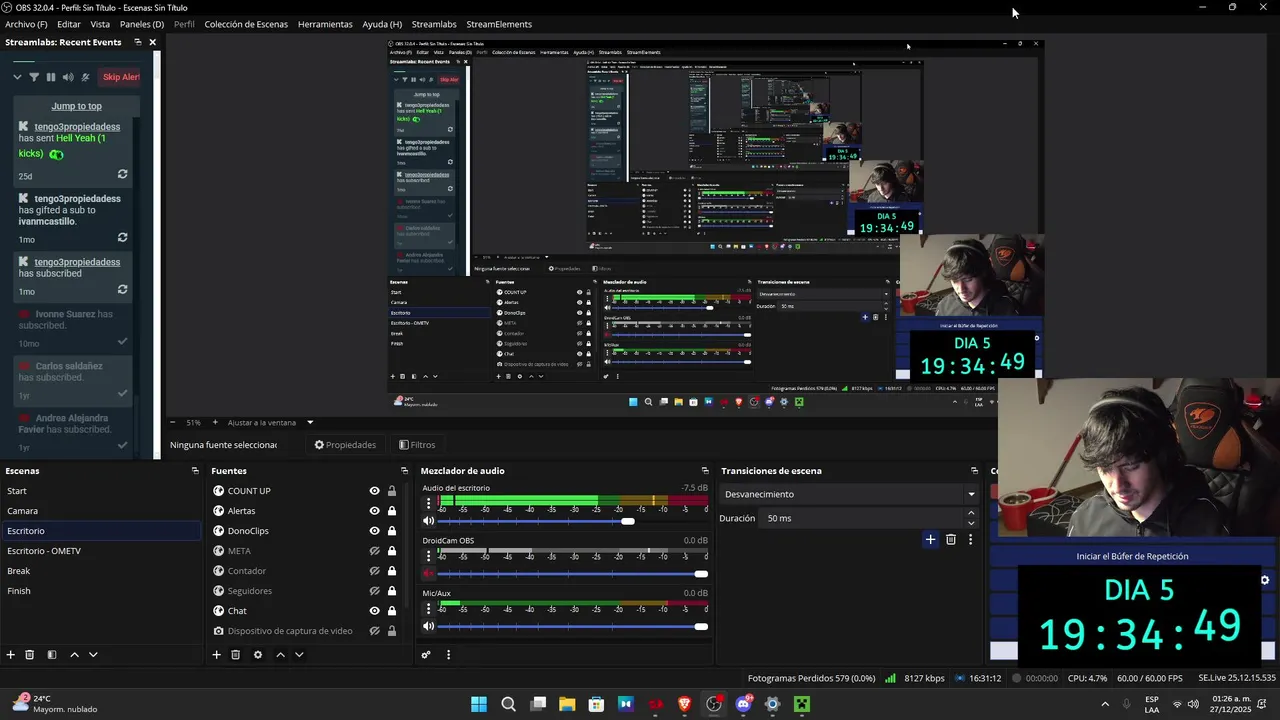Open the Desvanecimiento transition dropdown
1280x720 pixels.
click(x=849, y=494)
